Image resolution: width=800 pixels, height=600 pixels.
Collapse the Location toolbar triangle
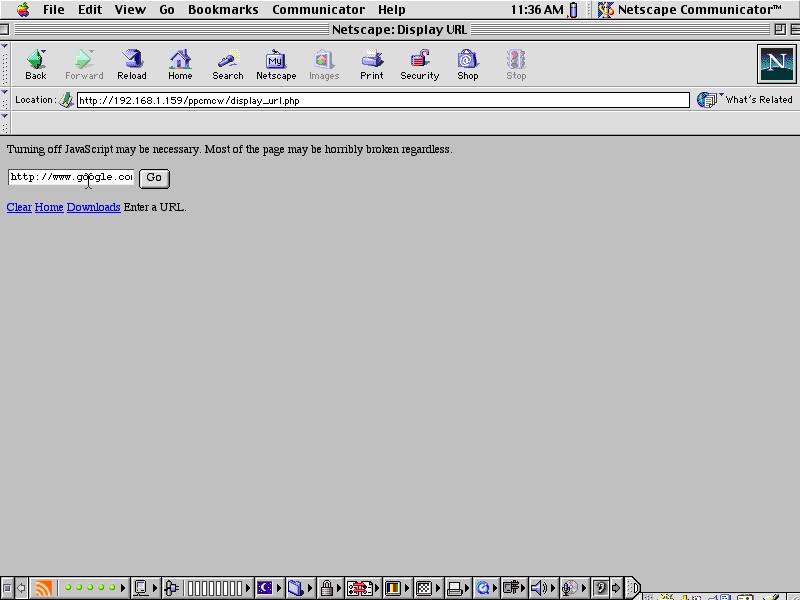[5, 92]
